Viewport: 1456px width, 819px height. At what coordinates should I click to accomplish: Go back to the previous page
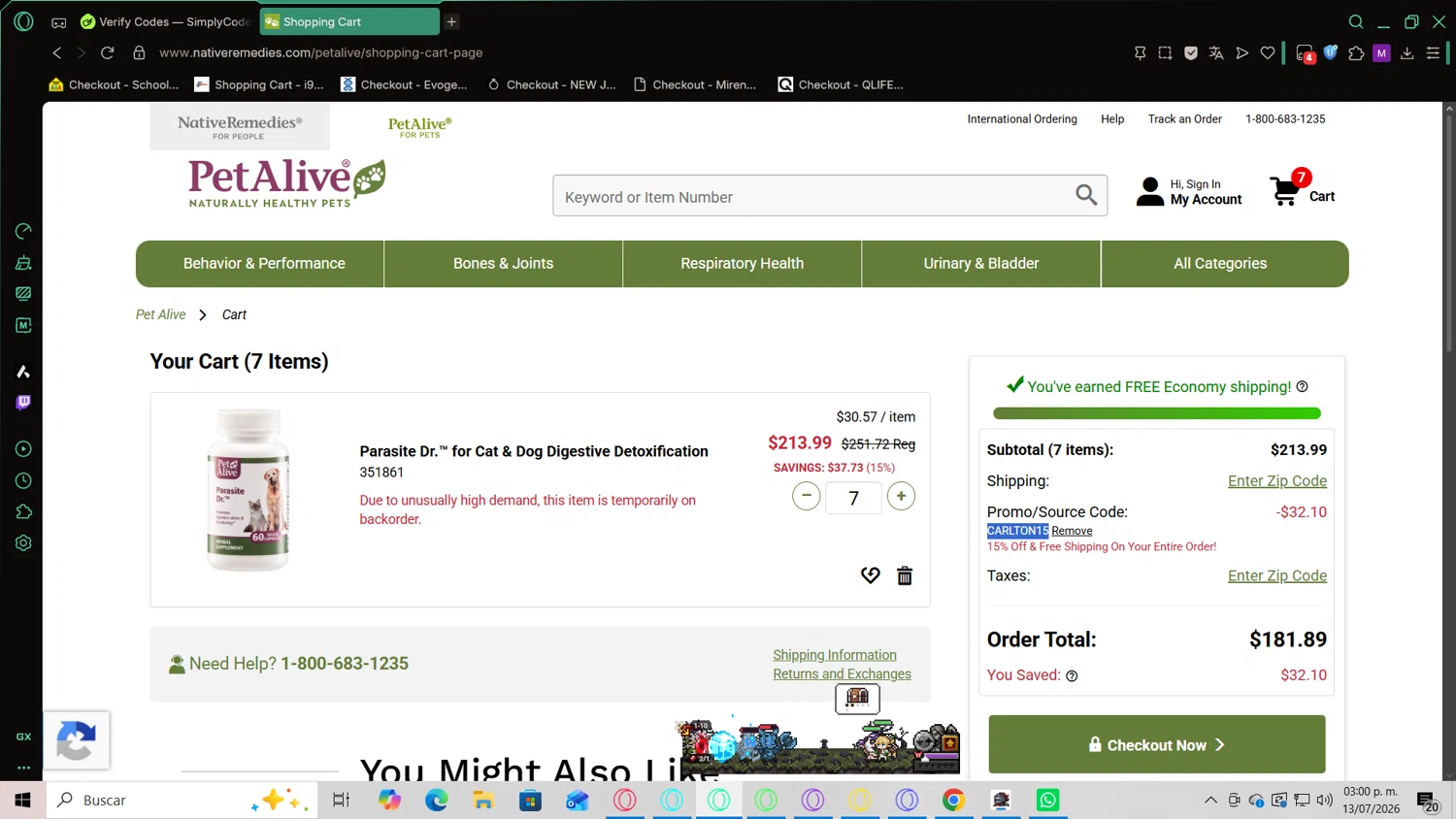(x=57, y=52)
